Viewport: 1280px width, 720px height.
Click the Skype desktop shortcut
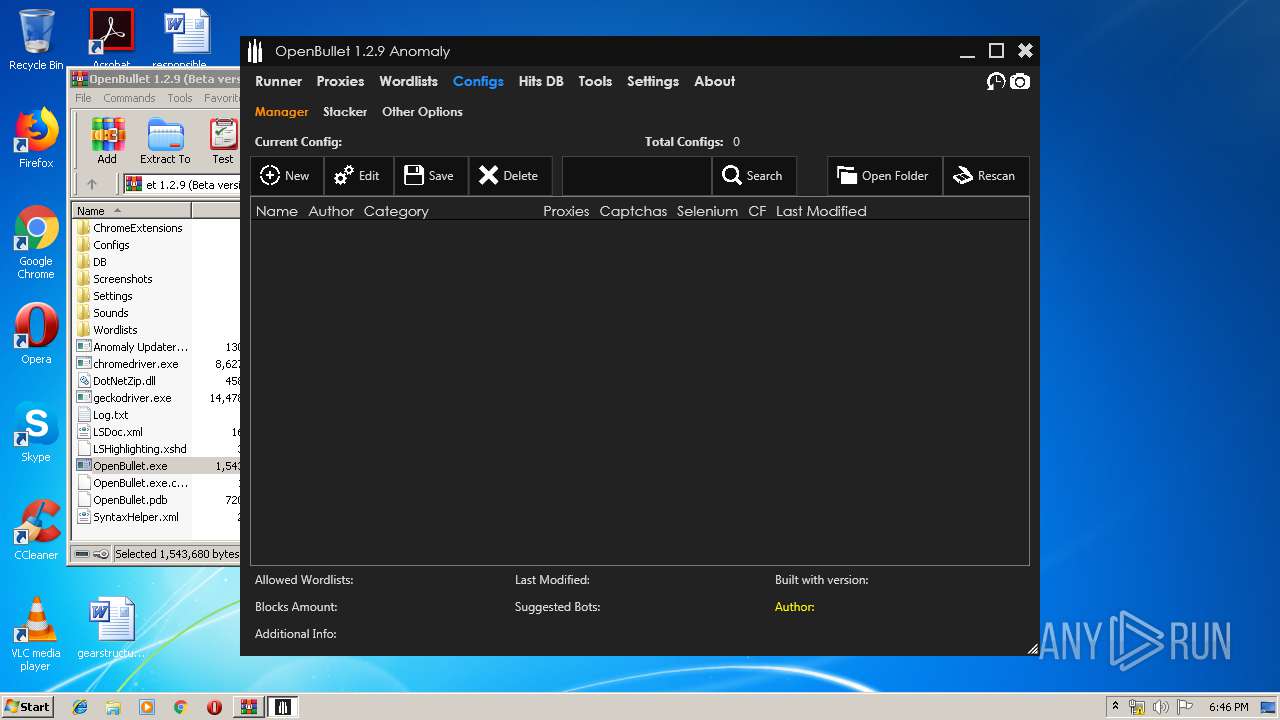pos(36,433)
